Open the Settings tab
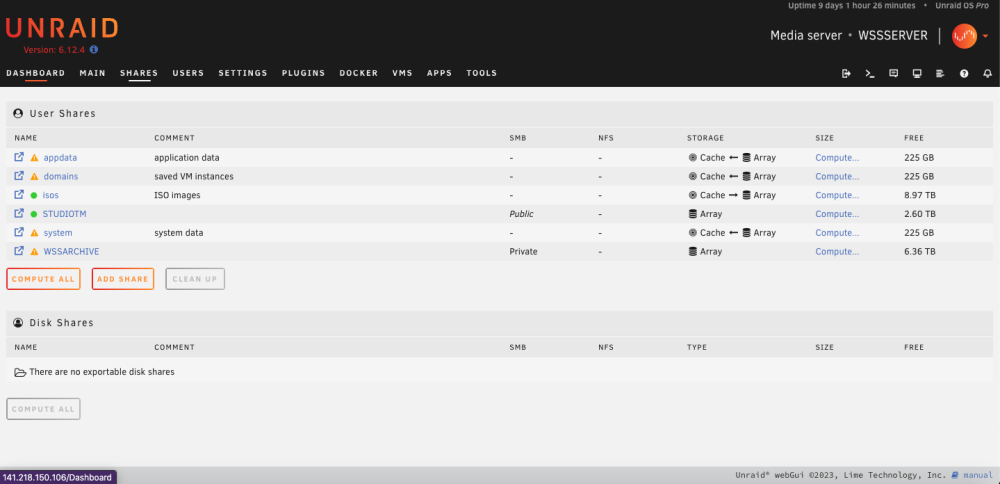The width and height of the screenshot is (1000, 484). pyautogui.click(x=243, y=73)
